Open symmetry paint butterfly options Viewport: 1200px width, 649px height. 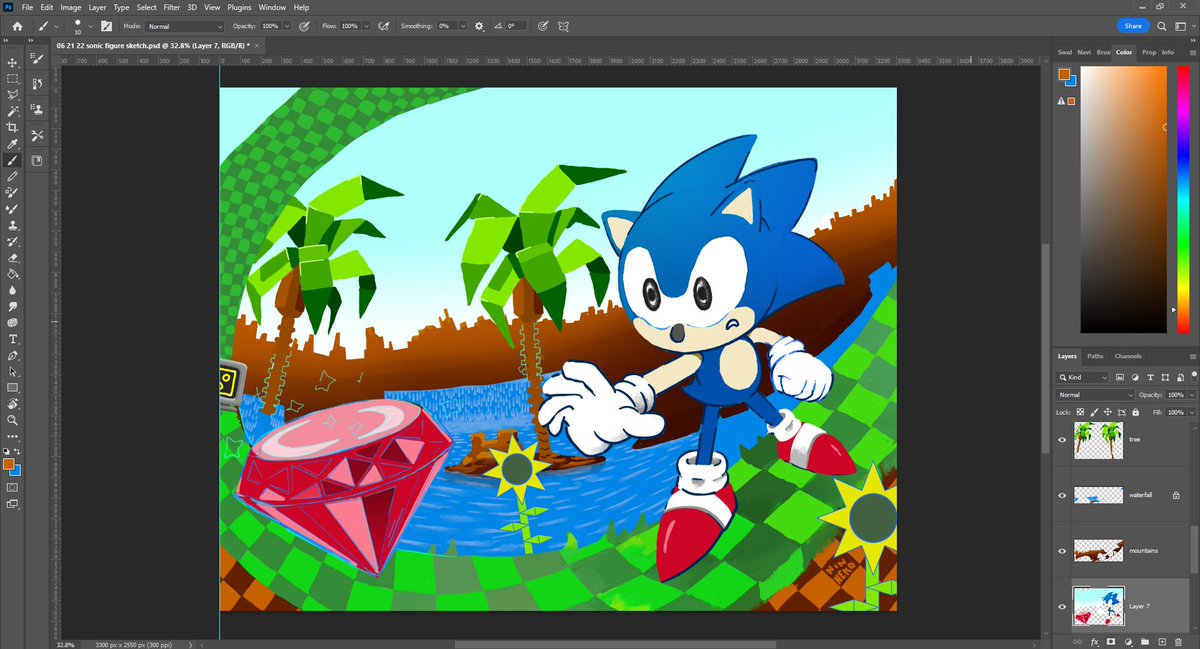click(x=565, y=25)
